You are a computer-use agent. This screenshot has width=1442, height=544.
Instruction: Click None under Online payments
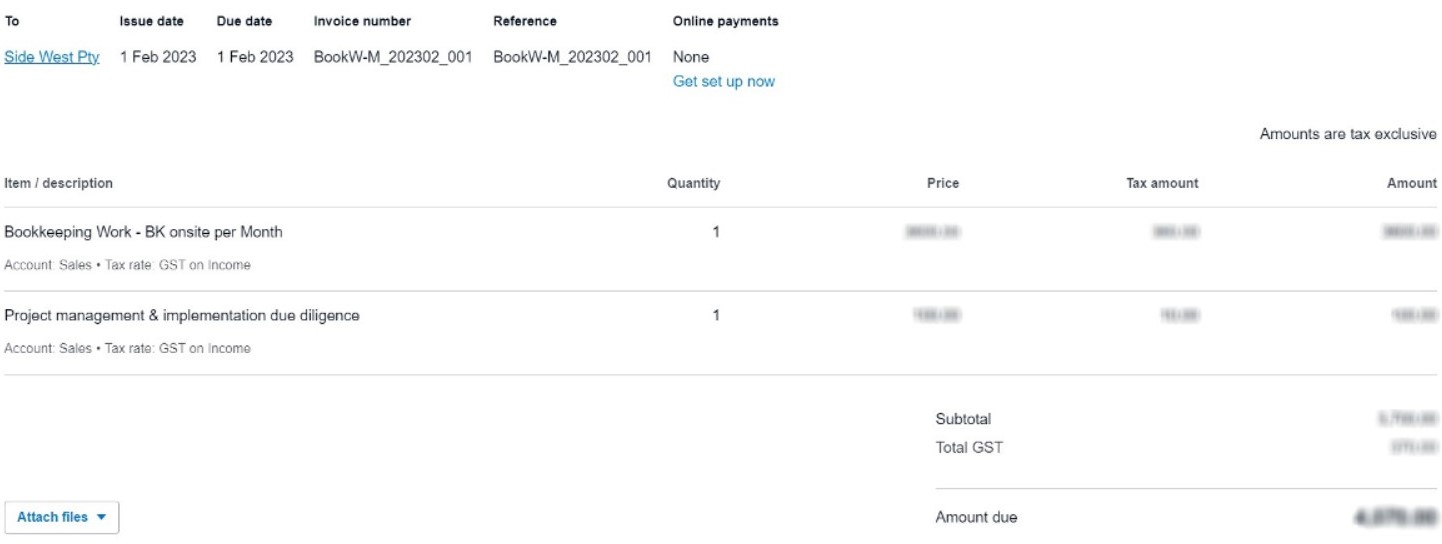[691, 57]
